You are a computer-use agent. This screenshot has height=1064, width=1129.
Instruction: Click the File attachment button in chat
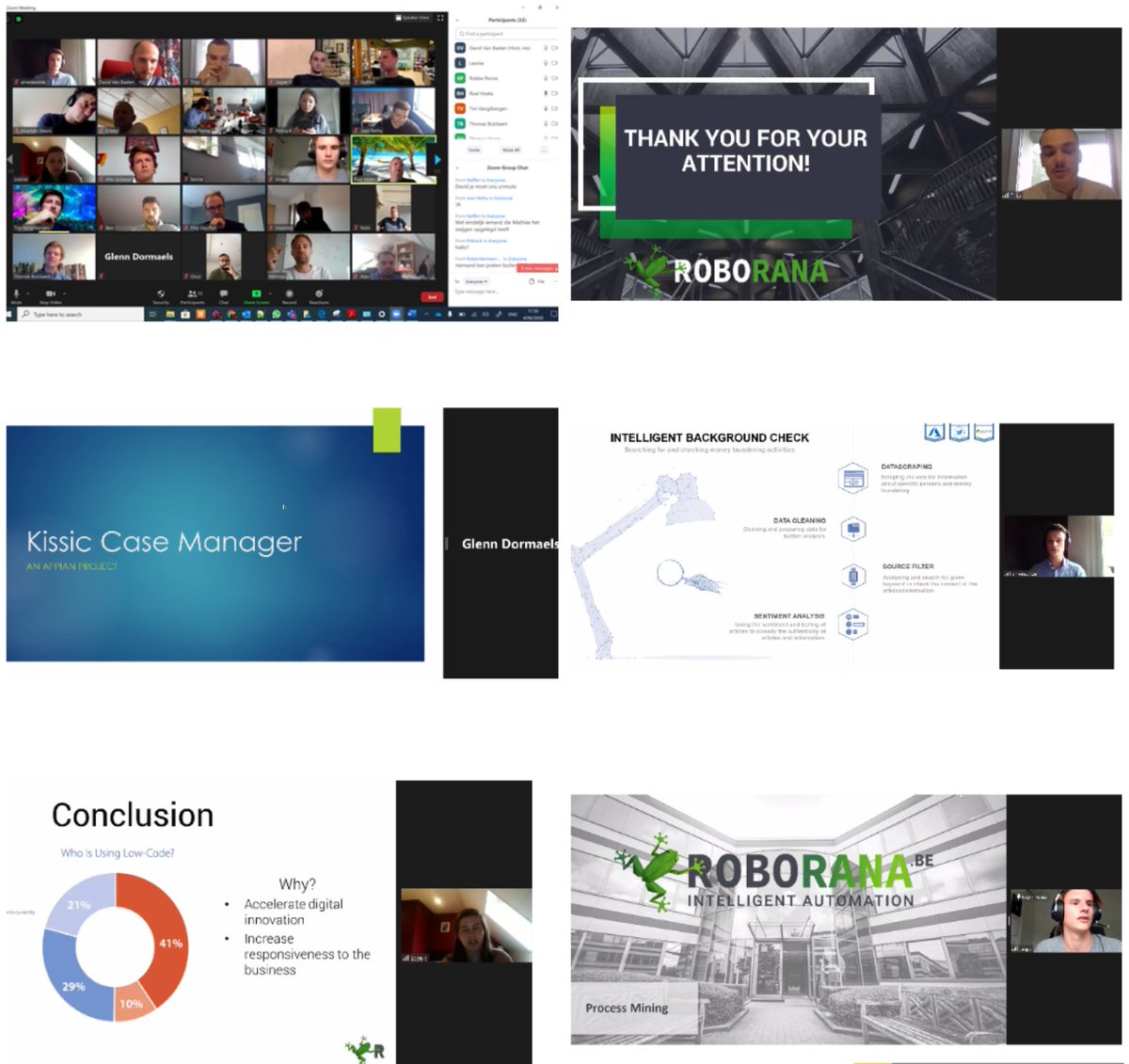pos(538,281)
